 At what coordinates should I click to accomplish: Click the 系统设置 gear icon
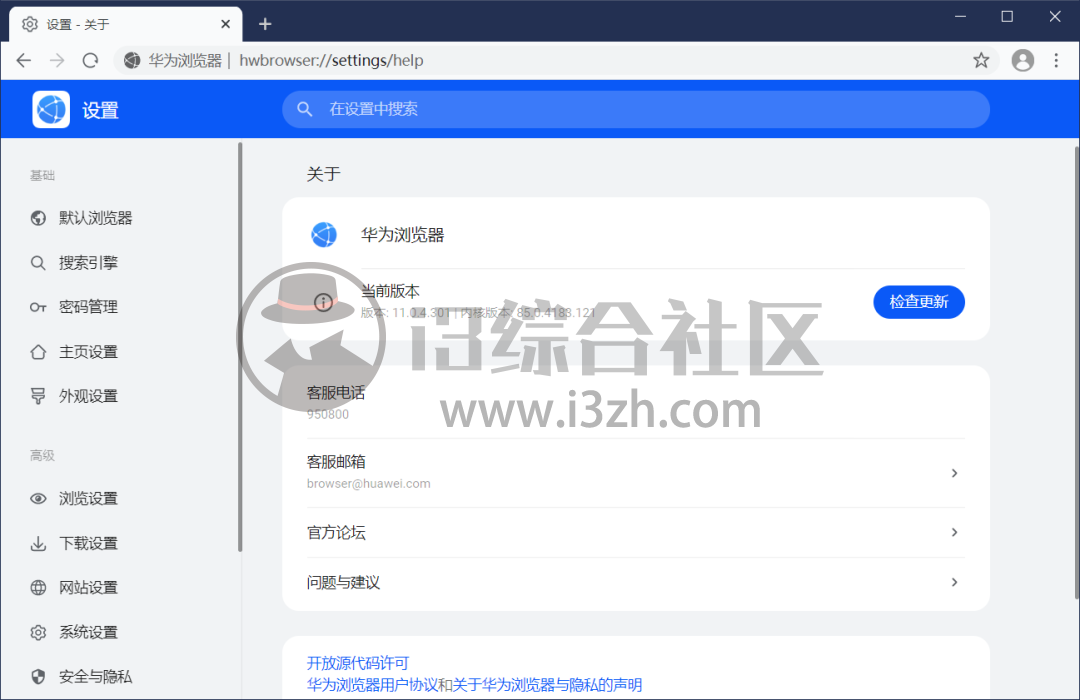[38, 632]
